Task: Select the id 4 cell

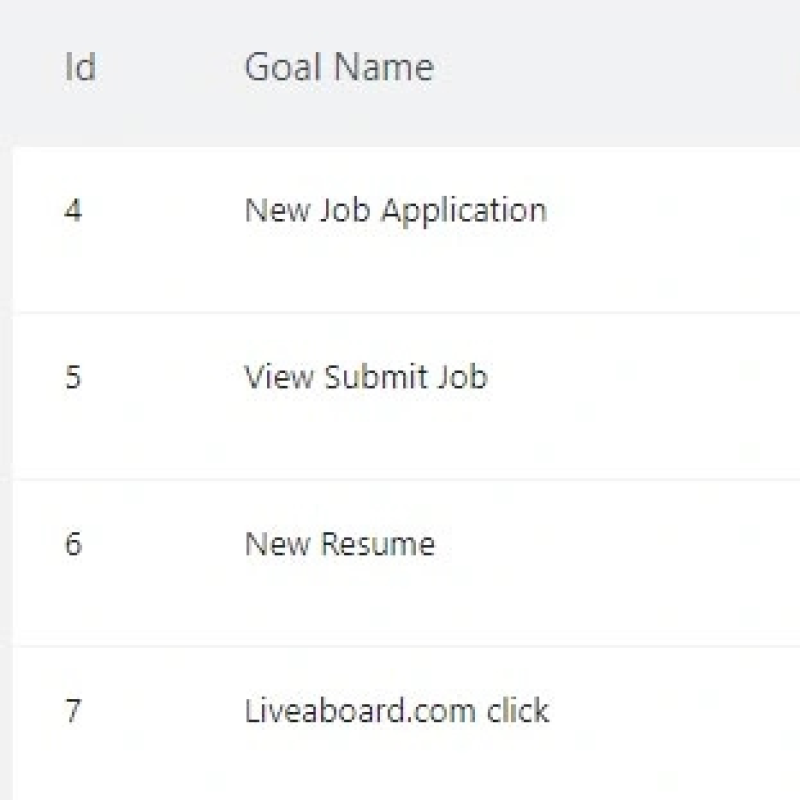Action: tap(73, 210)
